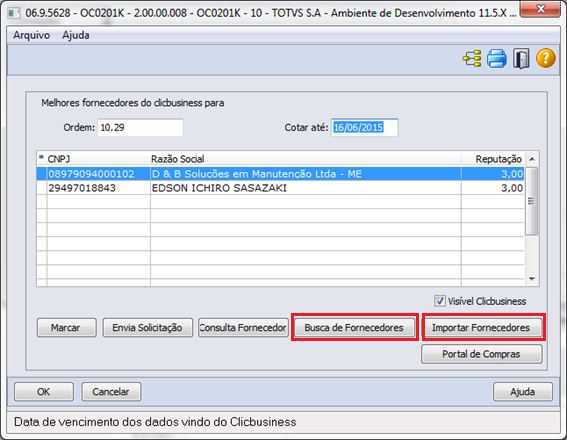Click the Consulta Fornecedor button
The height and width of the screenshot is (440, 567).
[243, 328]
